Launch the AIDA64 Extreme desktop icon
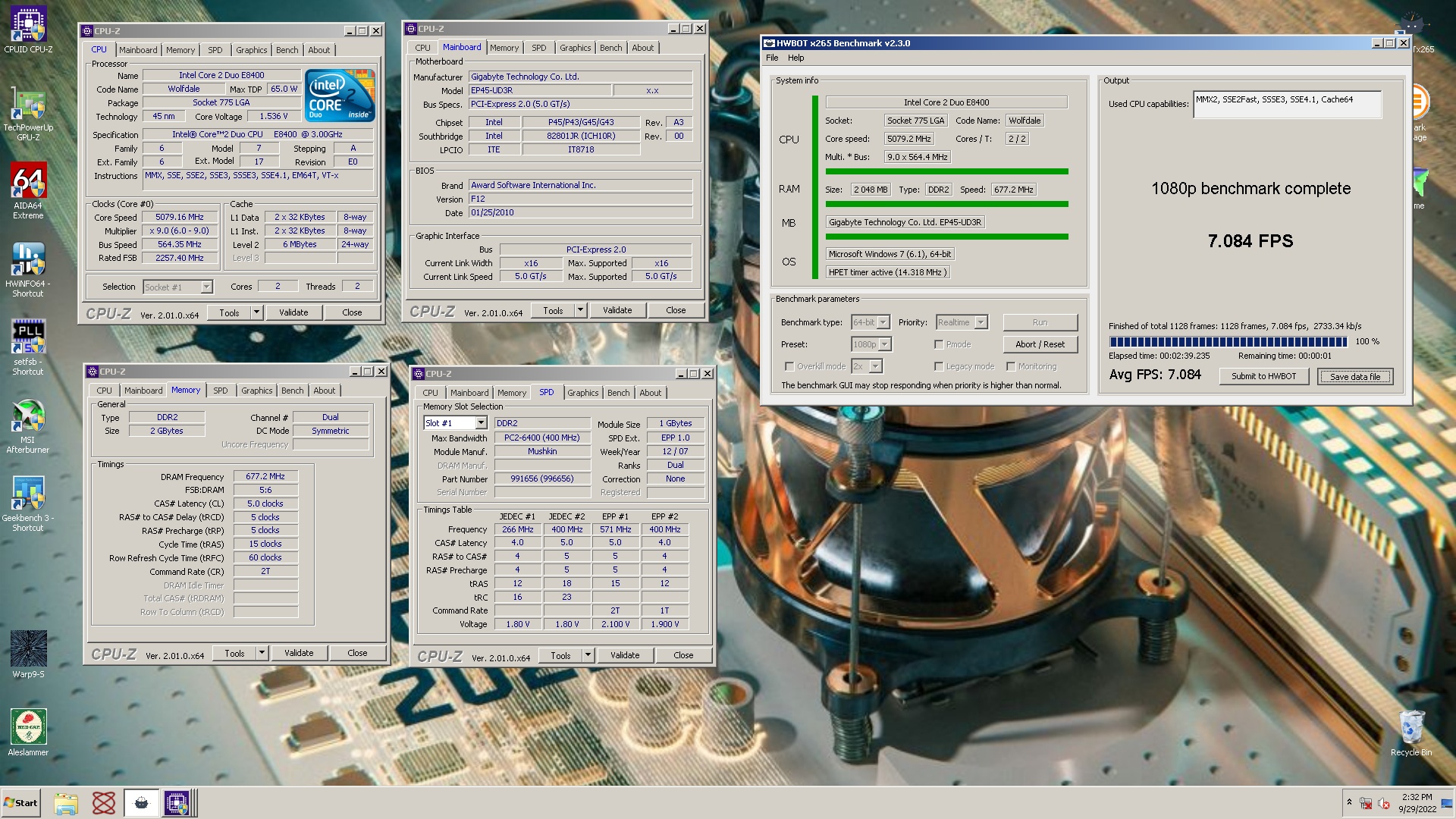This screenshot has height=819, width=1456. coord(28,190)
